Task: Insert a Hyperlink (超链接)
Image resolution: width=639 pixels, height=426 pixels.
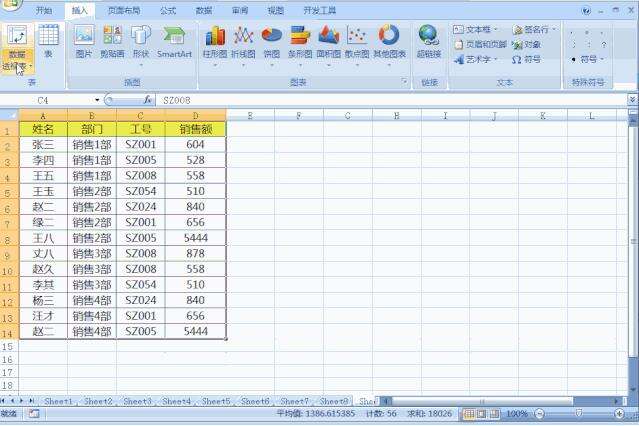Action: 429,42
